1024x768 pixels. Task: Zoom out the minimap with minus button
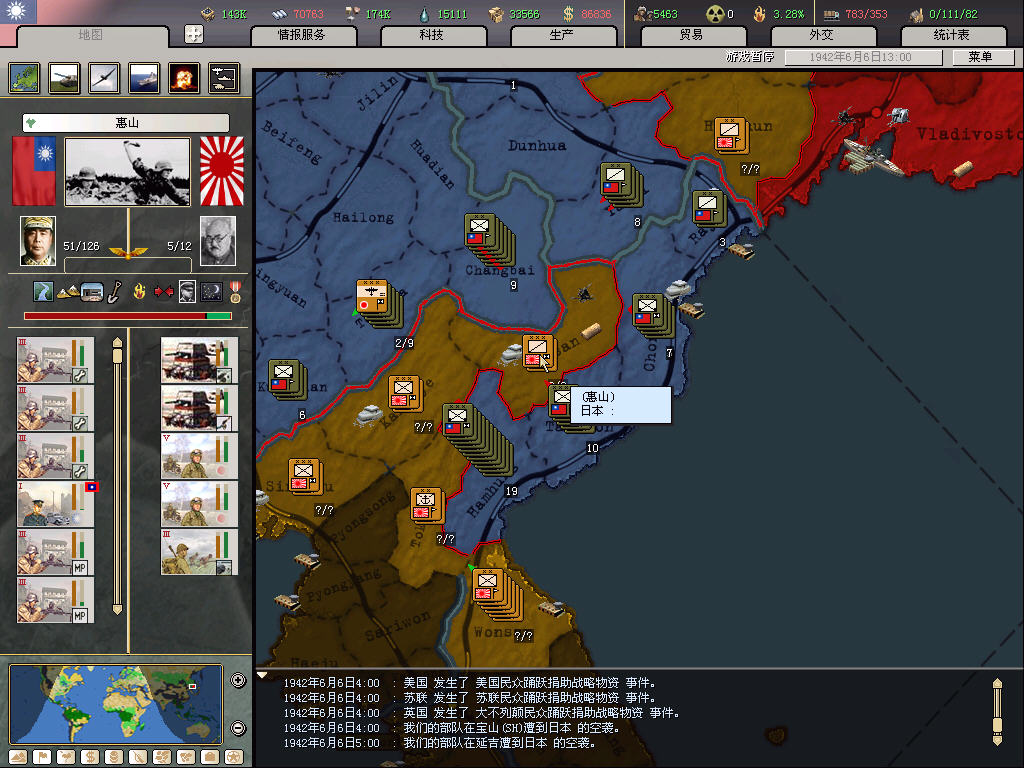point(238,728)
